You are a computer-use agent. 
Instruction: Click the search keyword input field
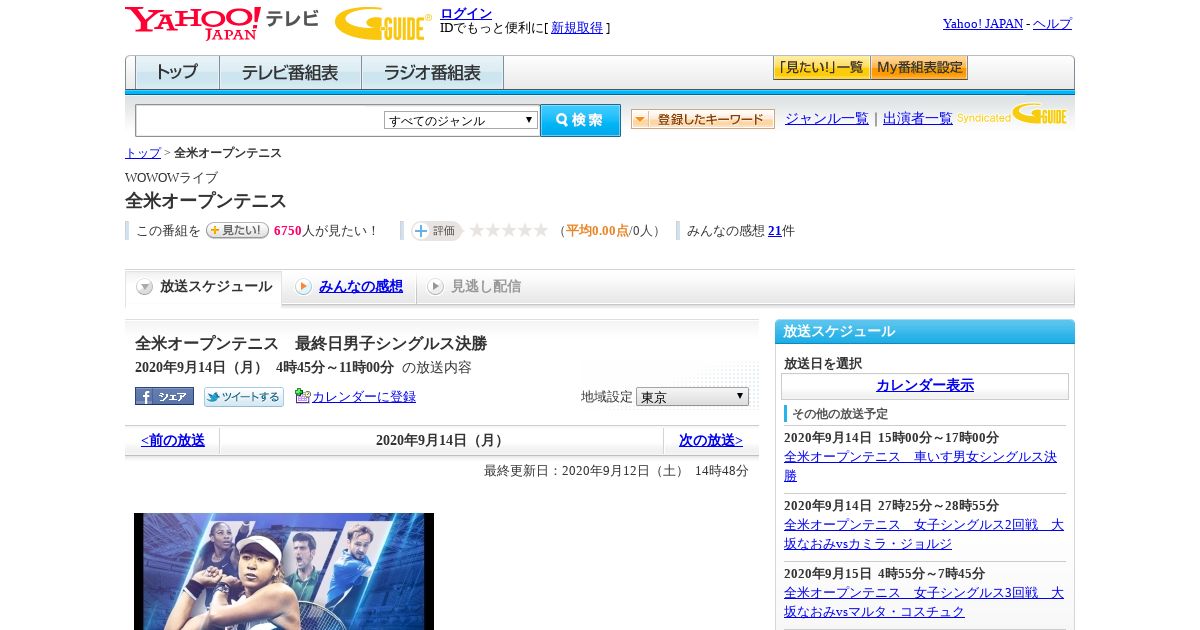tap(260, 120)
